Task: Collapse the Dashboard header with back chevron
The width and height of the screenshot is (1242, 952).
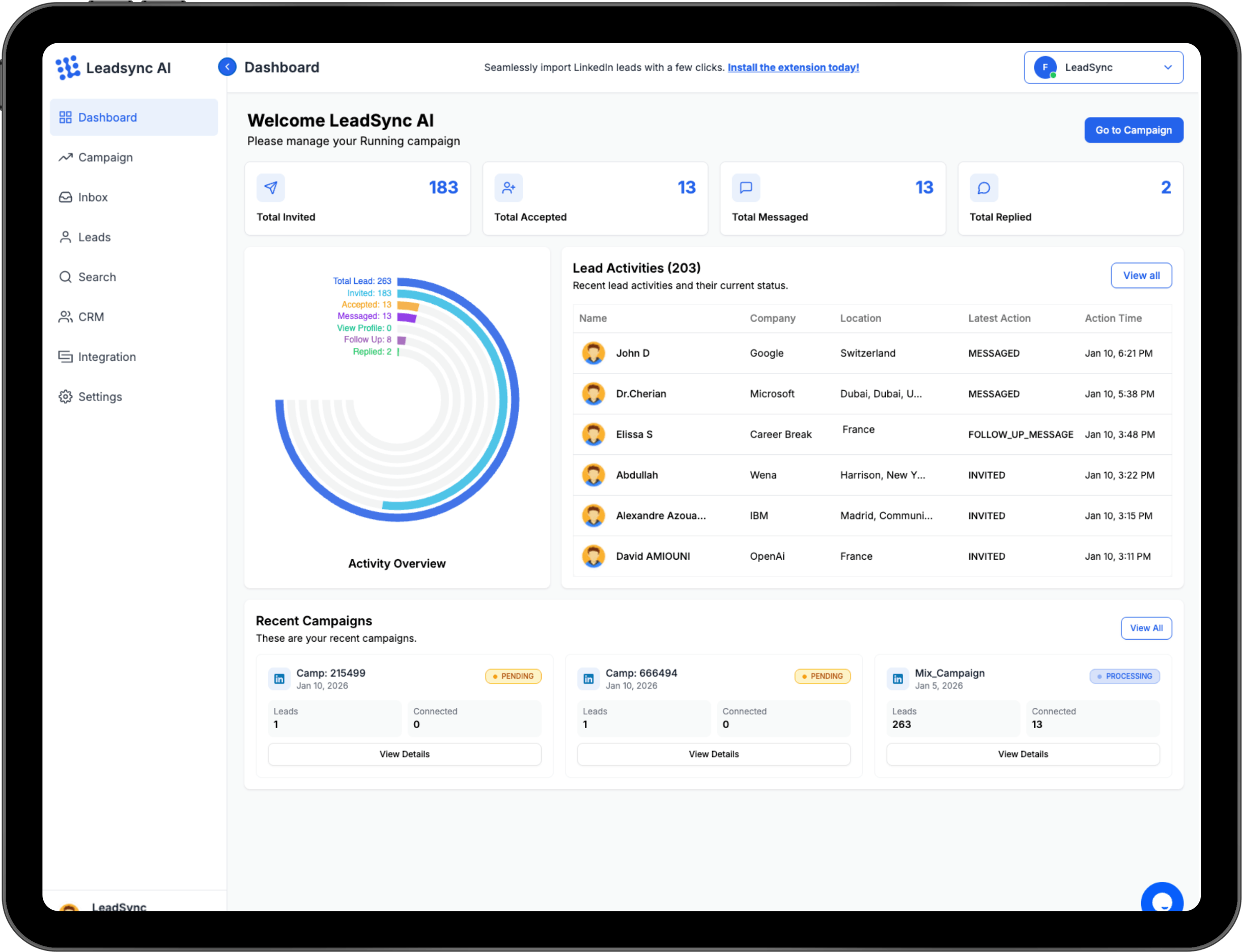Action: click(x=228, y=67)
